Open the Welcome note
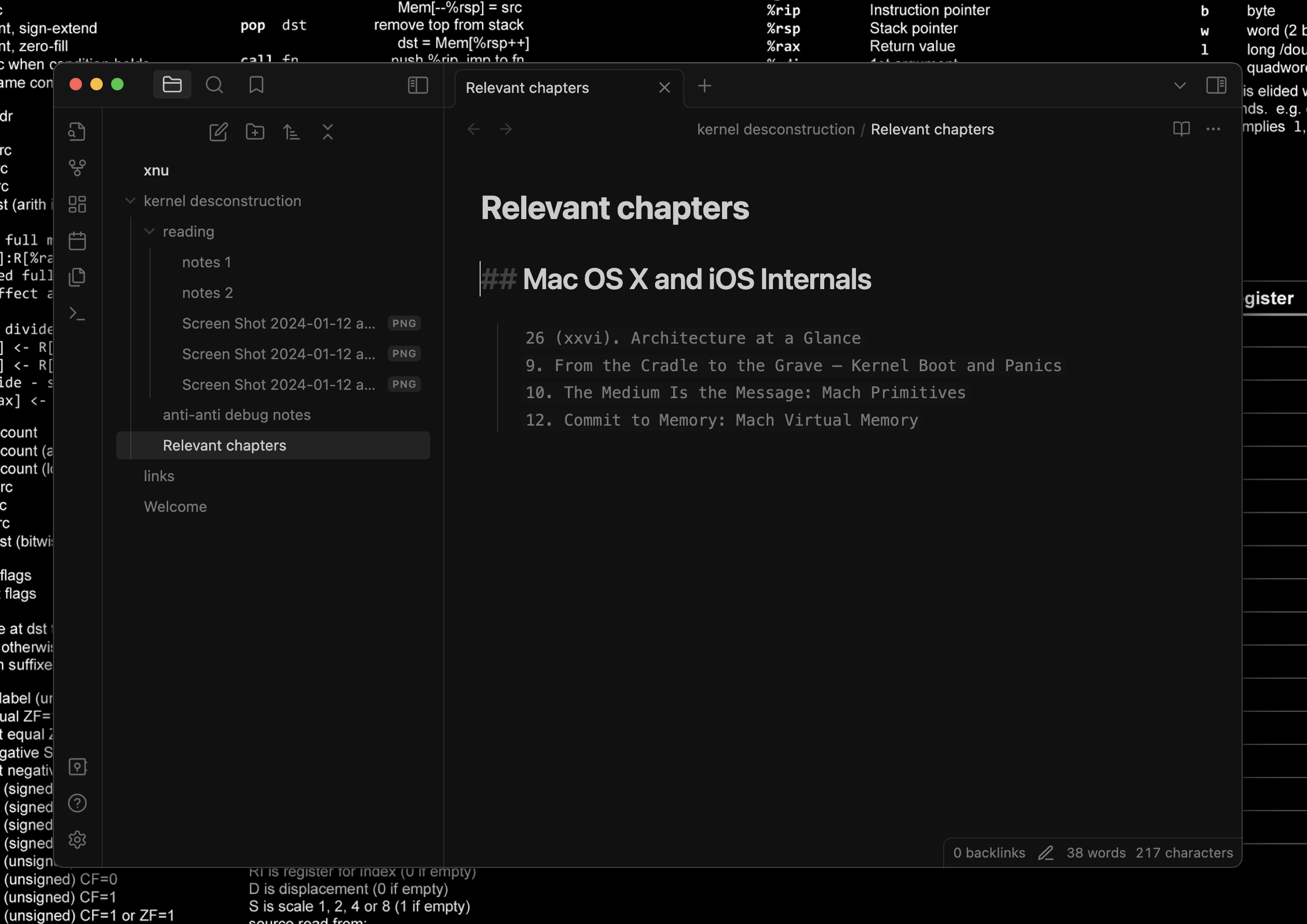The height and width of the screenshot is (924, 1307). coord(175,507)
